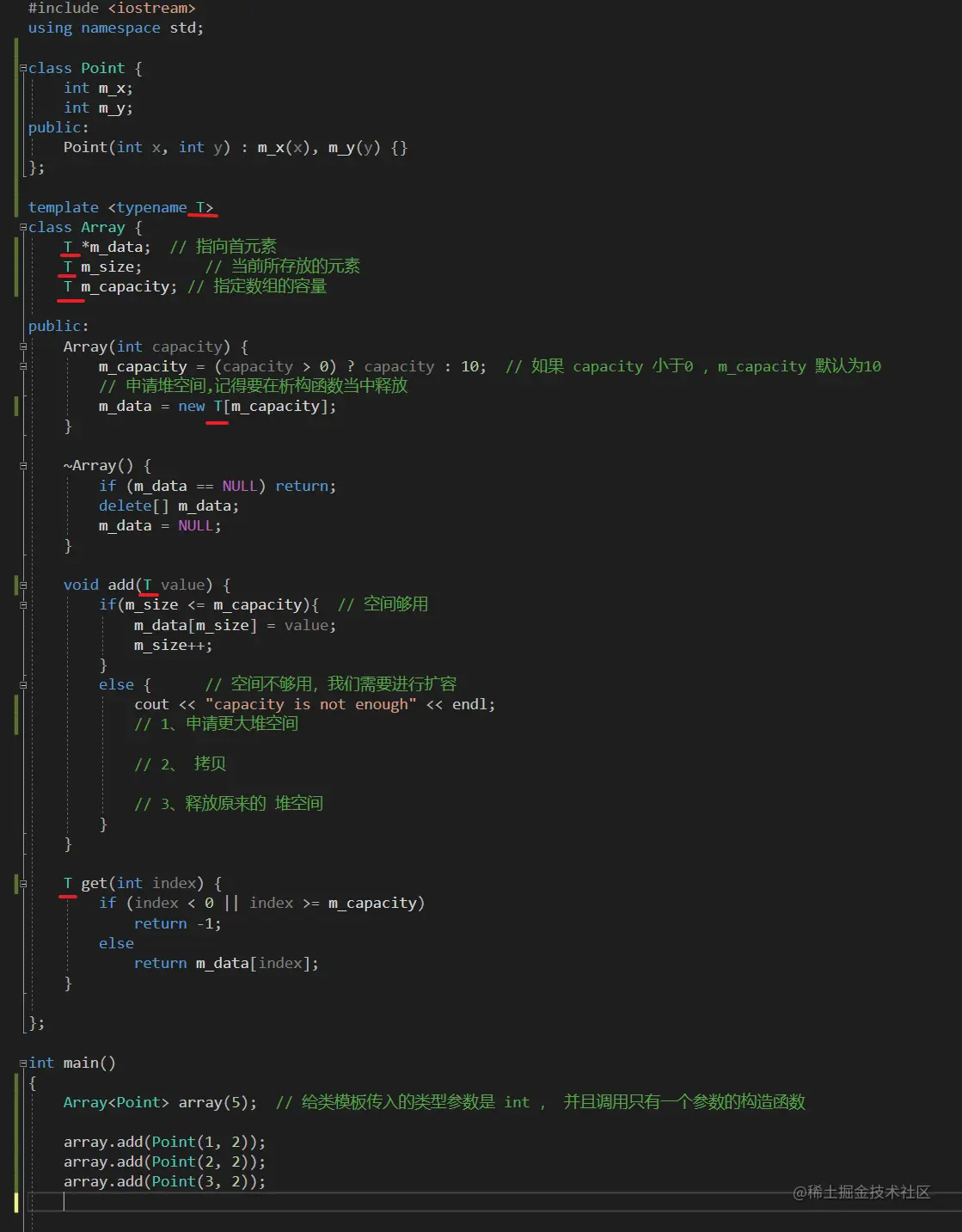Collapse the T get(int index) function
The height and width of the screenshot is (1232, 962).
[x=23, y=883]
